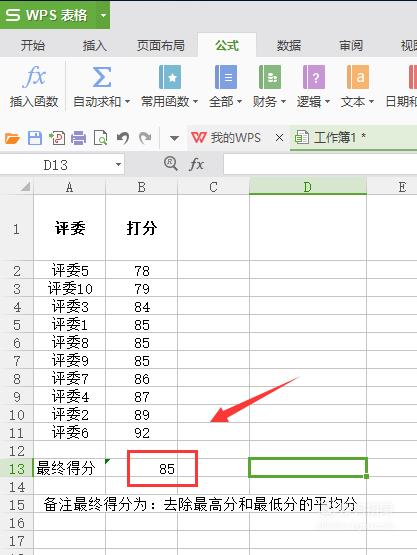
Task: Click the score cell 78
Action: 142,271
